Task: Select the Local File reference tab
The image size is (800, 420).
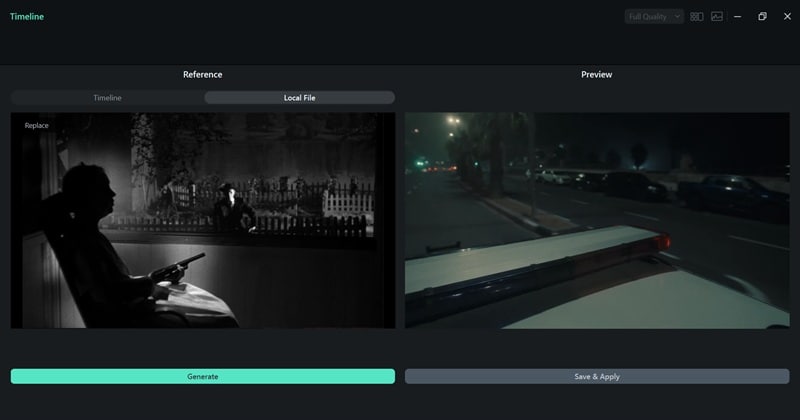Action: tap(299, 97)
